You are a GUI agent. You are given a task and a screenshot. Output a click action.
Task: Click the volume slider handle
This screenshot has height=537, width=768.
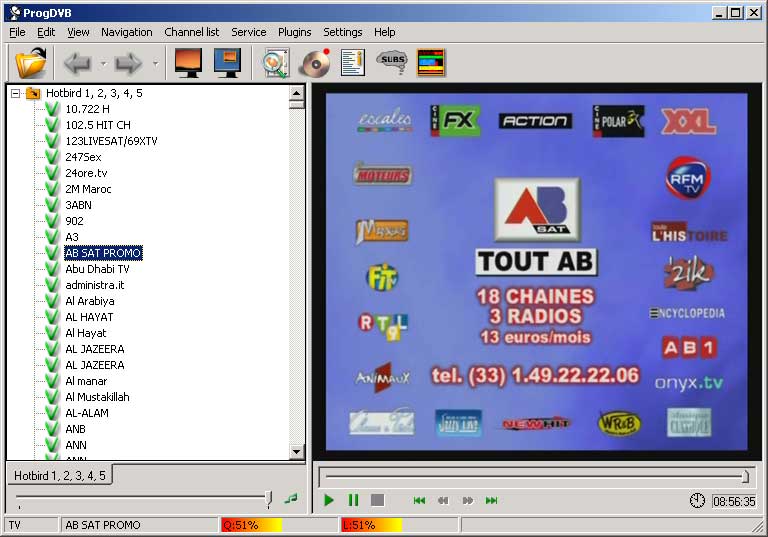[x=268, y=499]
